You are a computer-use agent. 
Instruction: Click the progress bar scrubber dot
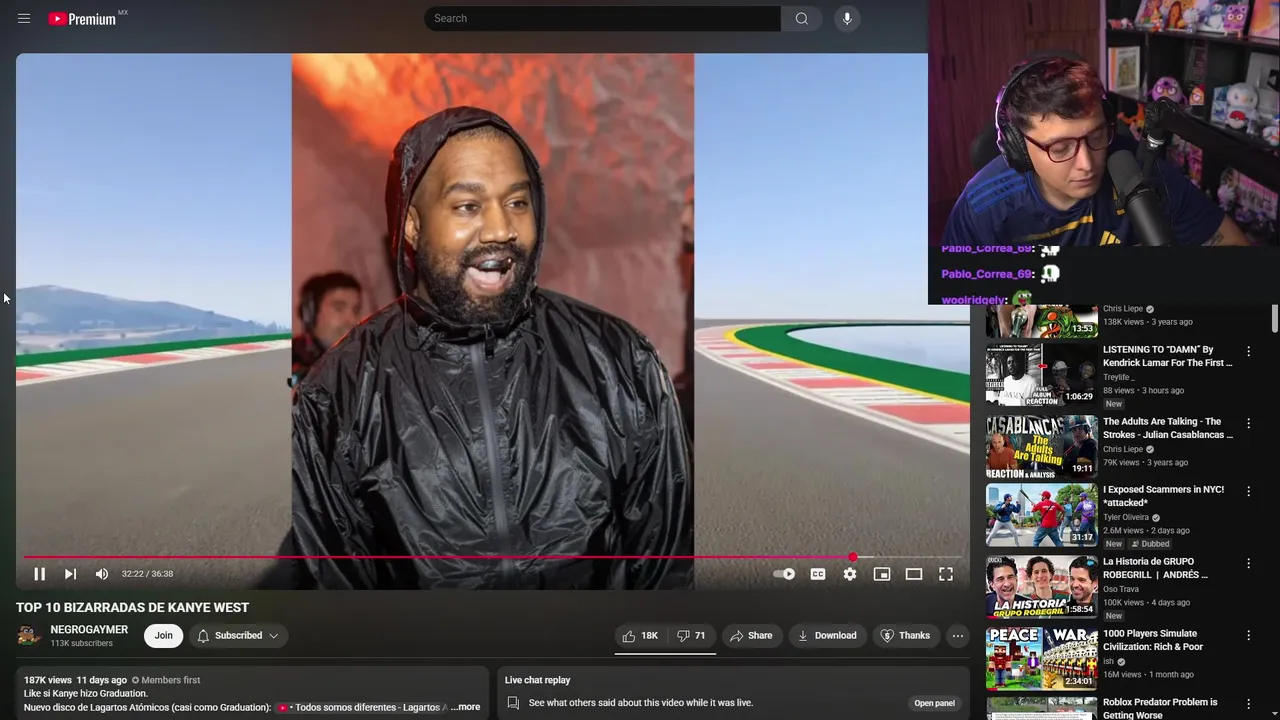[x=853, y=557]
